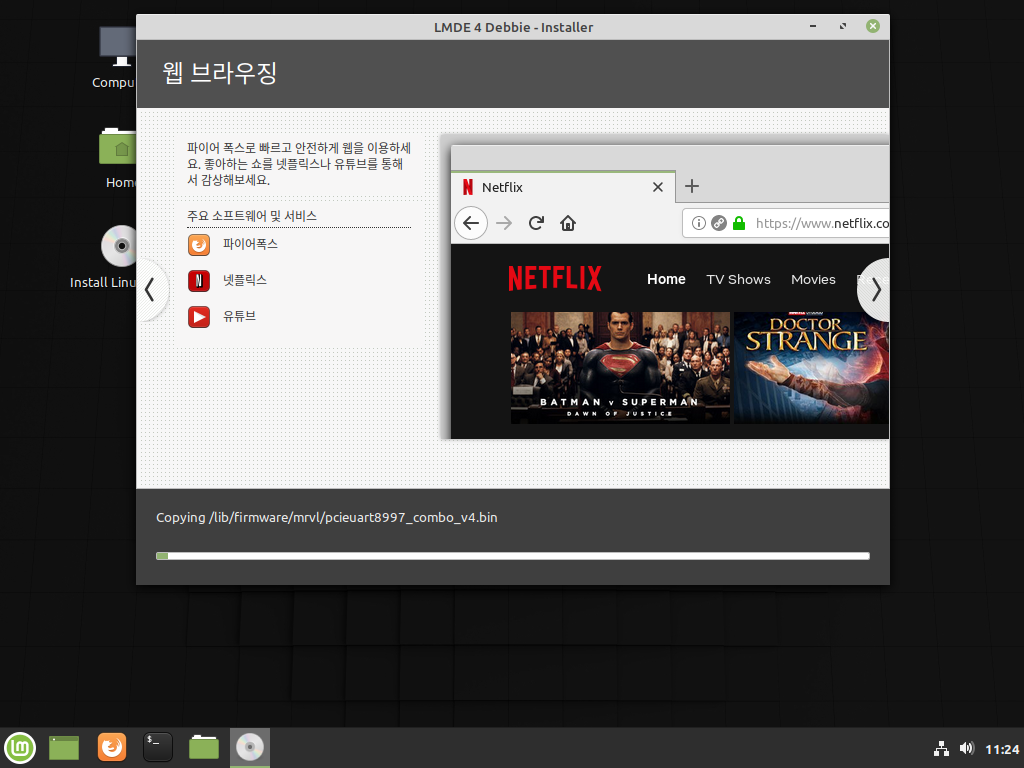1024x768 pixels.
Task: Click the Firefox icon in the software list
Action: [x=199, y=245]
